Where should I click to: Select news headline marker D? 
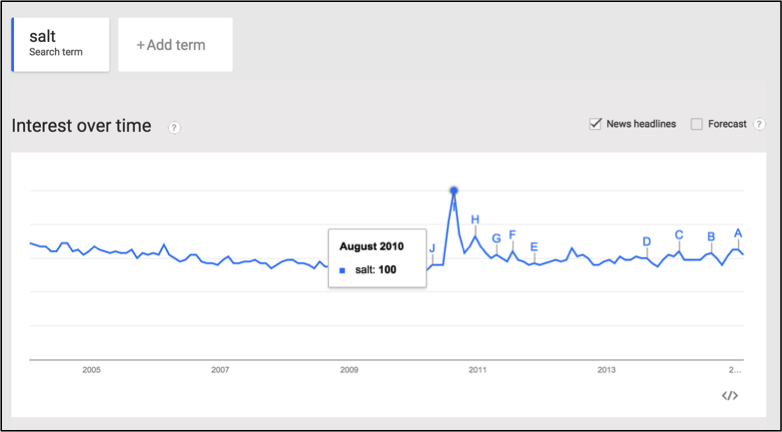pos(646,242)
